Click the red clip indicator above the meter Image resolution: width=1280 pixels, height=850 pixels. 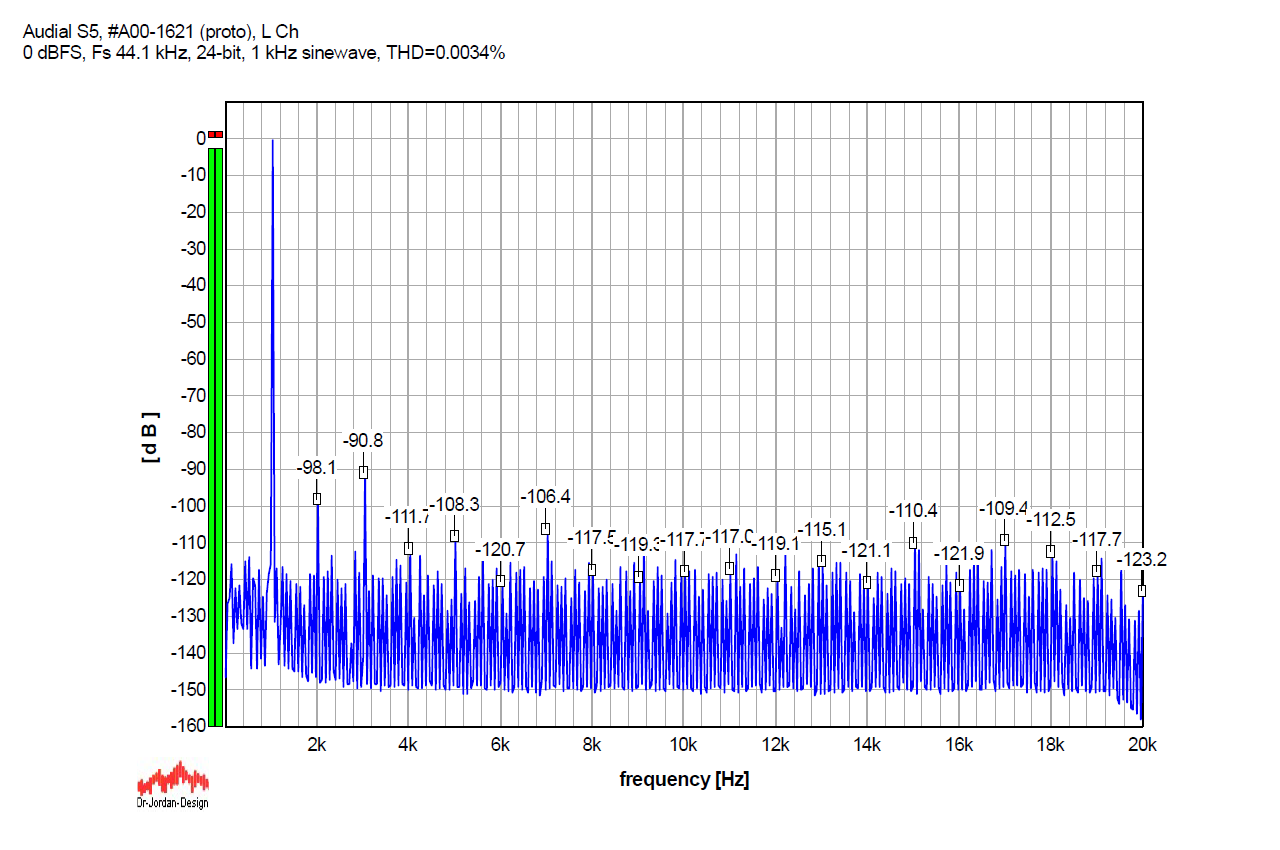216,134
